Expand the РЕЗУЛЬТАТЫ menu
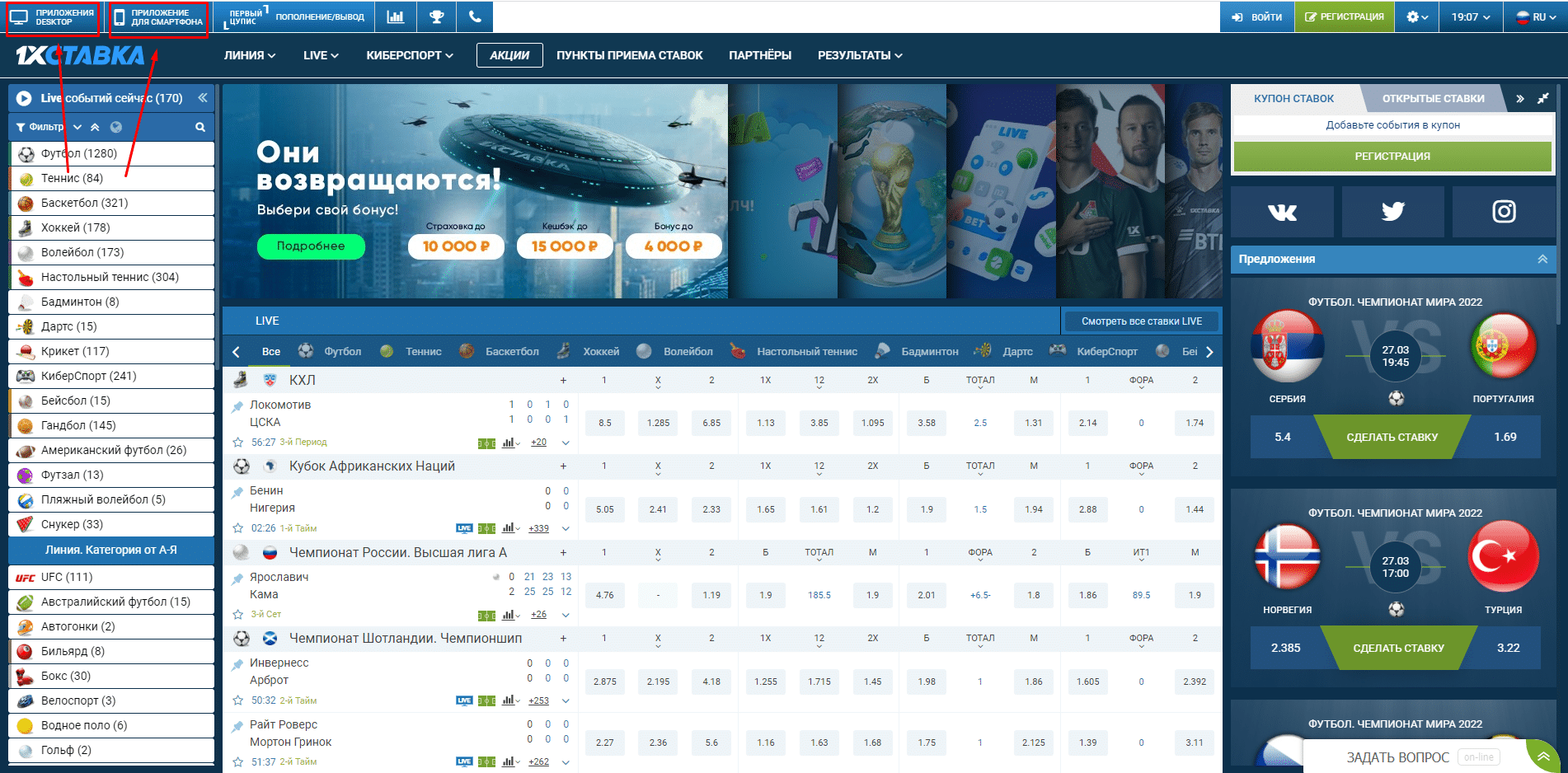The width and height of the screenshot is (1568, 773). (860, 55)
